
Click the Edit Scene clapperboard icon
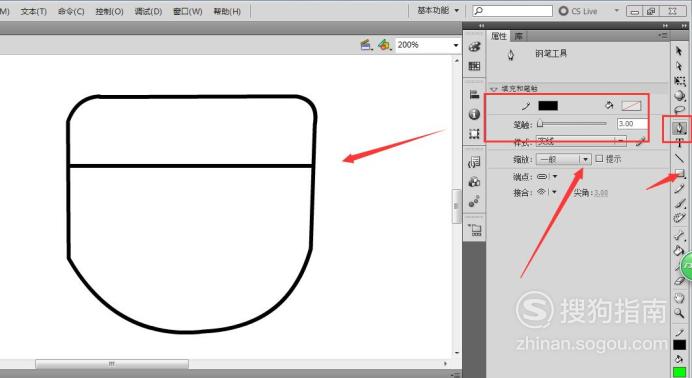click(366, 45)
